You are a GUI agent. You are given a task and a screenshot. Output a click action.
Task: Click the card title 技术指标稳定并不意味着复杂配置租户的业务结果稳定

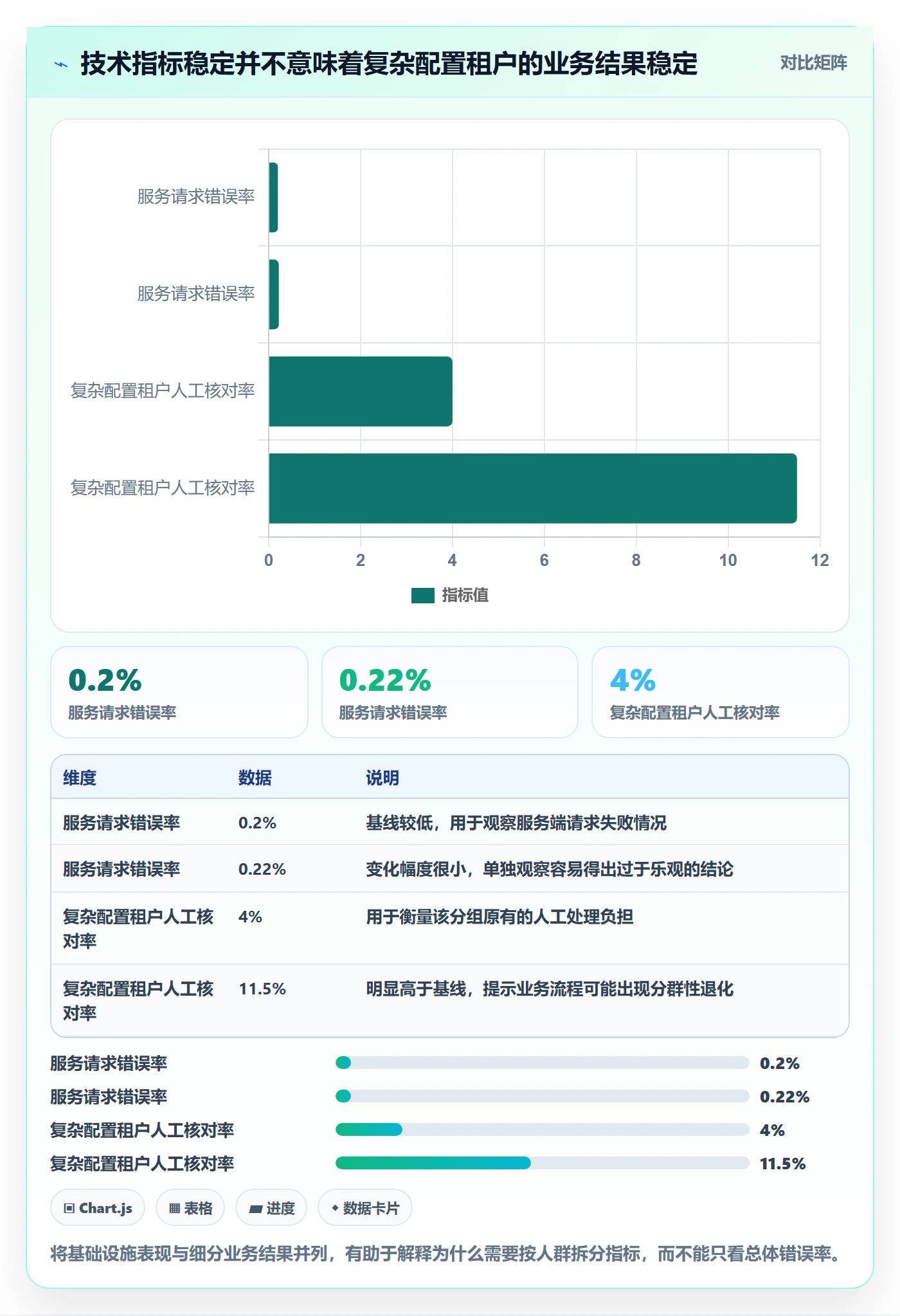pyautogui.click(x=389, y=64)
